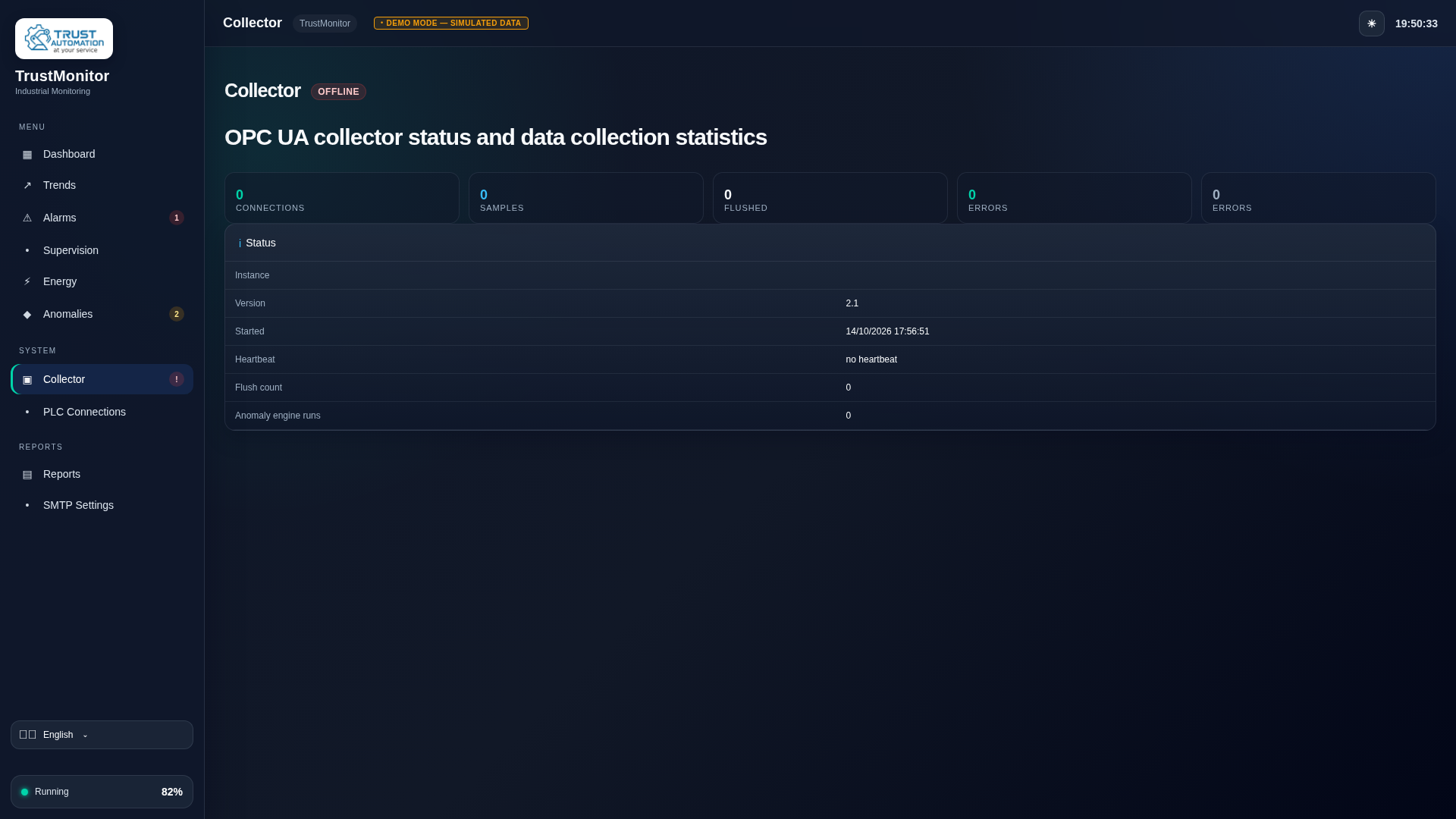Image resolution: width=1456 pixels, height=819 pixels.
Task: Click the Status panel header
Action: (830, 243)
